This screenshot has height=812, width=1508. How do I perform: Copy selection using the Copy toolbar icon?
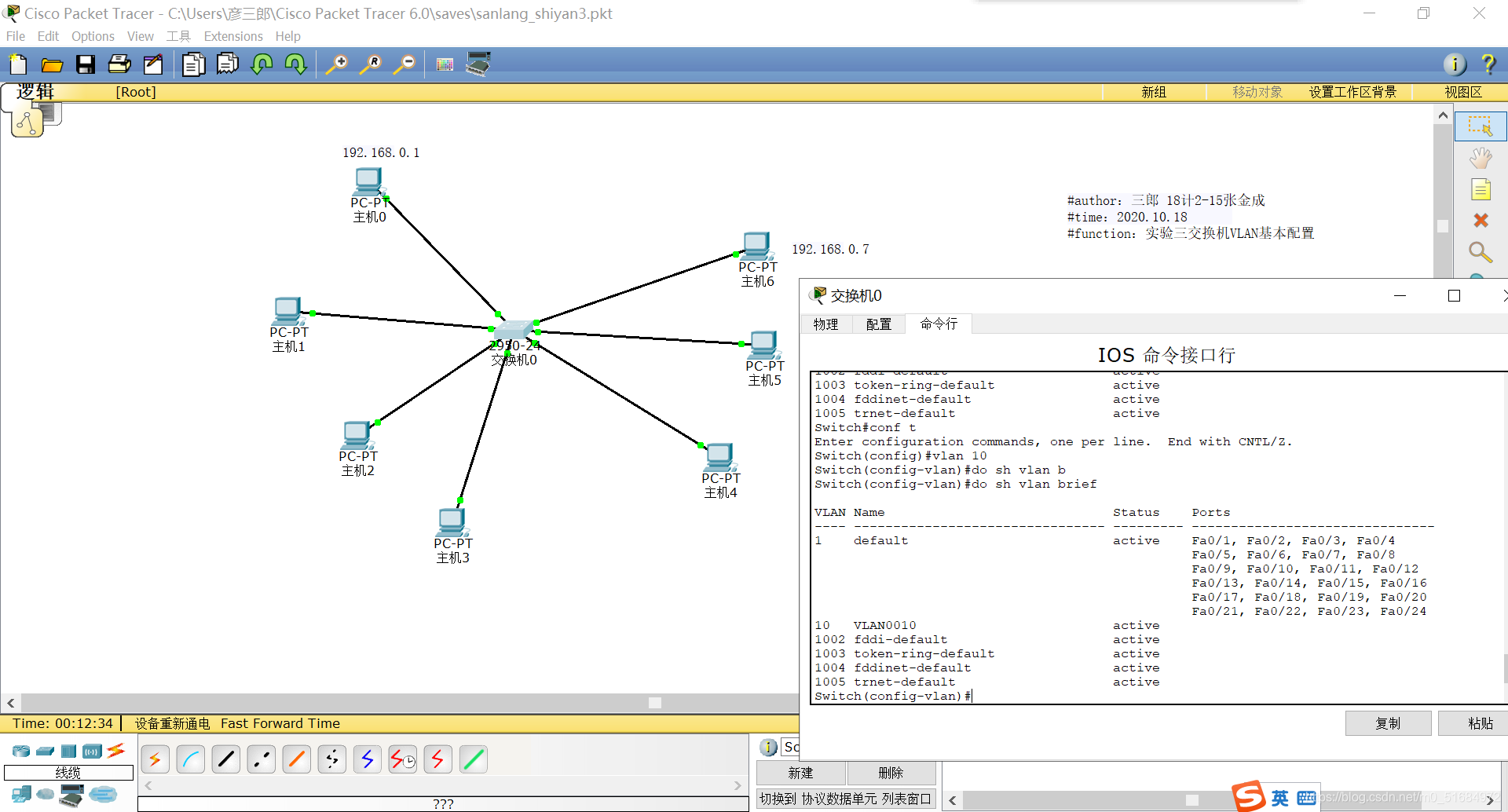[193, 64]
